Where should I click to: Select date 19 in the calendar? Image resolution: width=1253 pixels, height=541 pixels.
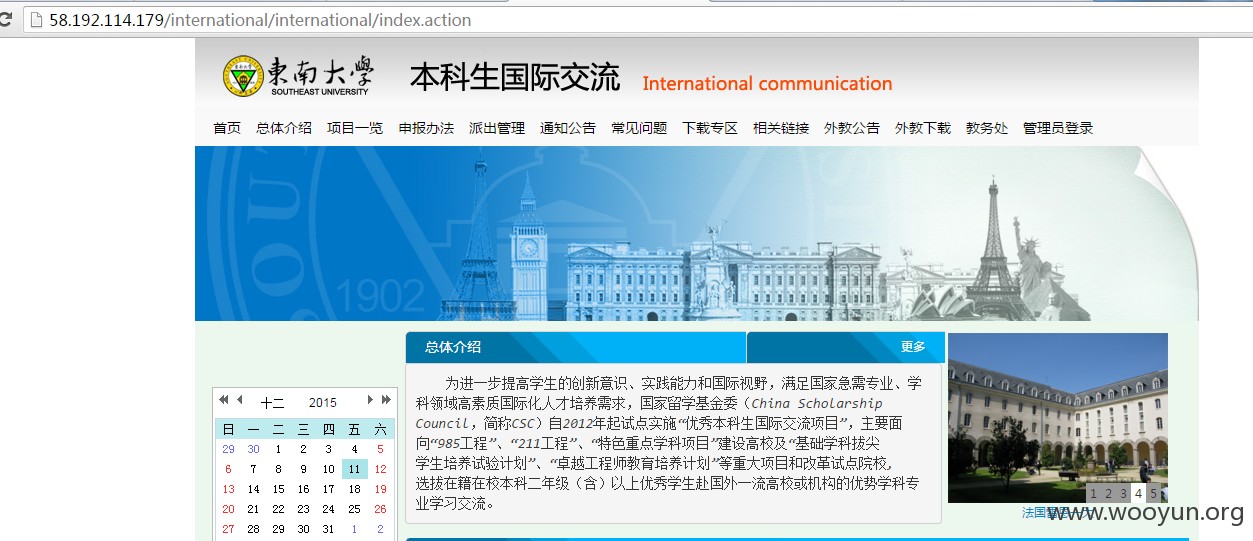tap(380, 489)
